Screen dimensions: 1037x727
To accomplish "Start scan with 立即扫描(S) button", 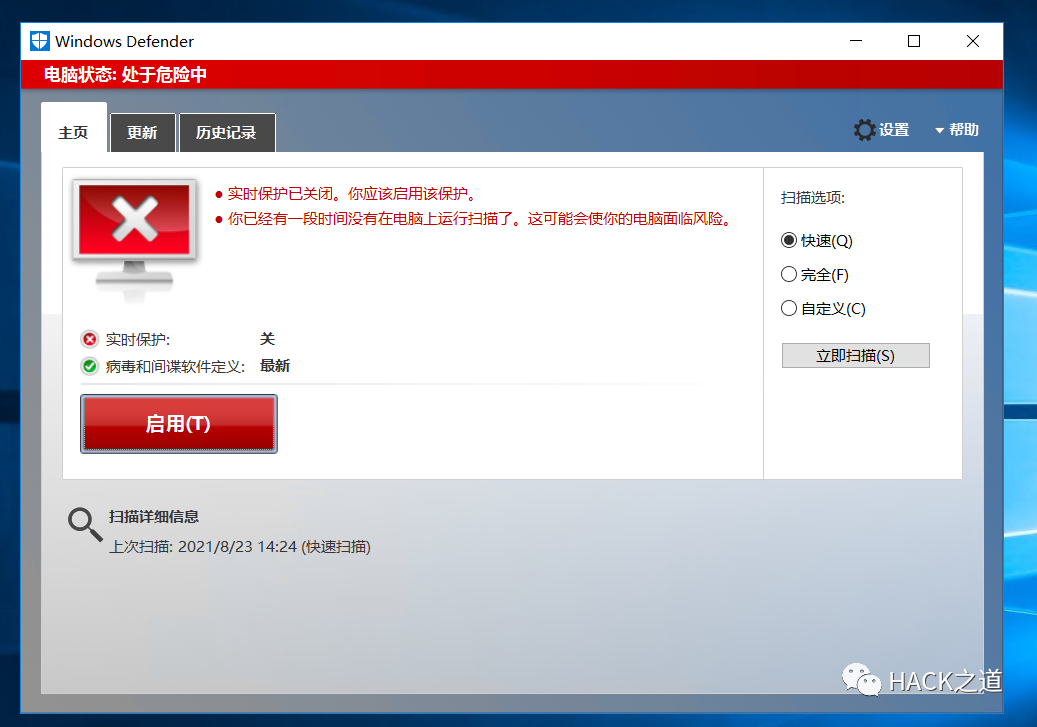I will (x=855, y=355).
